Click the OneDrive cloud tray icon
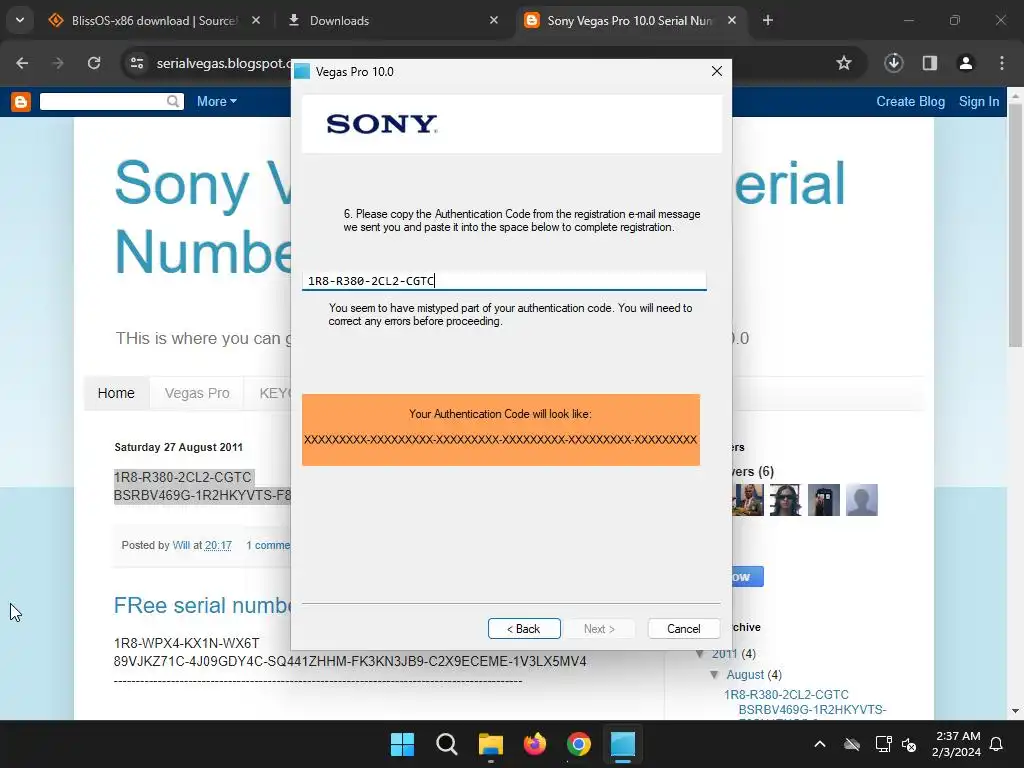The height and width of the screenshot is (768, 1024). pos(852,744)
